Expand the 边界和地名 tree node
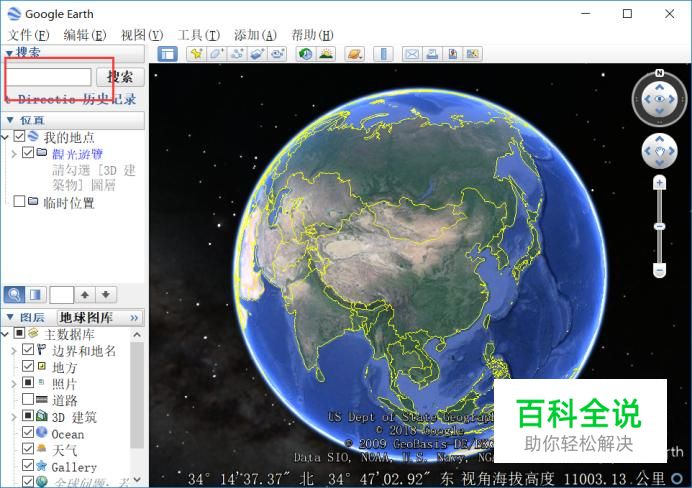This screenshot has height=488, width=692. point(14,351)
